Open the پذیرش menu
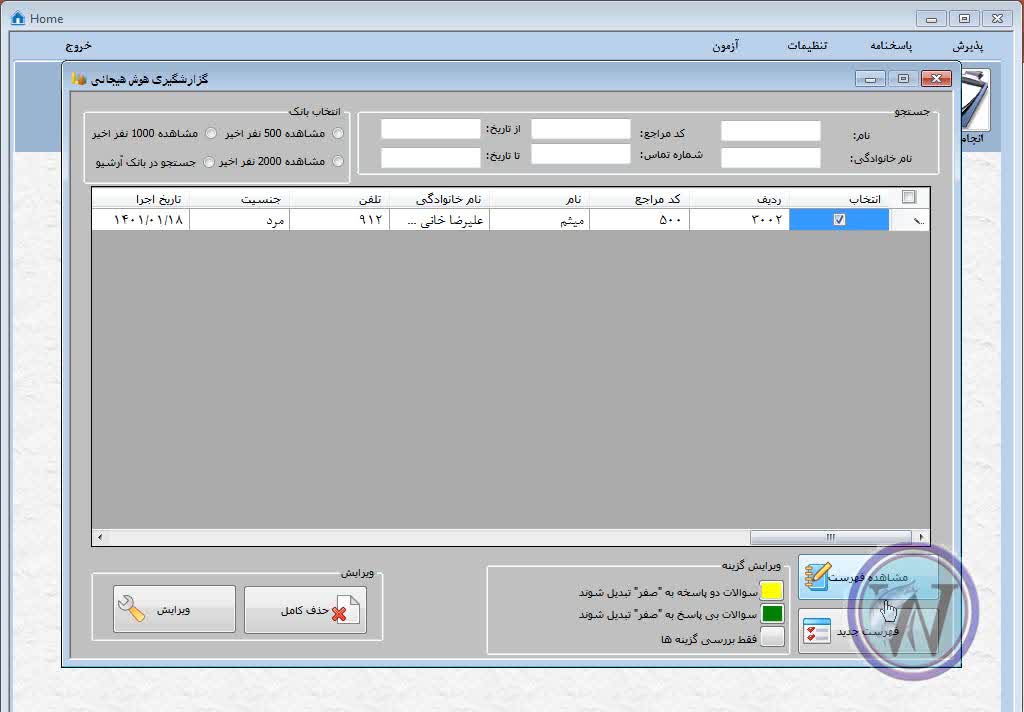Viewport: 1024px width, 712px height. [x=967, y=46]
